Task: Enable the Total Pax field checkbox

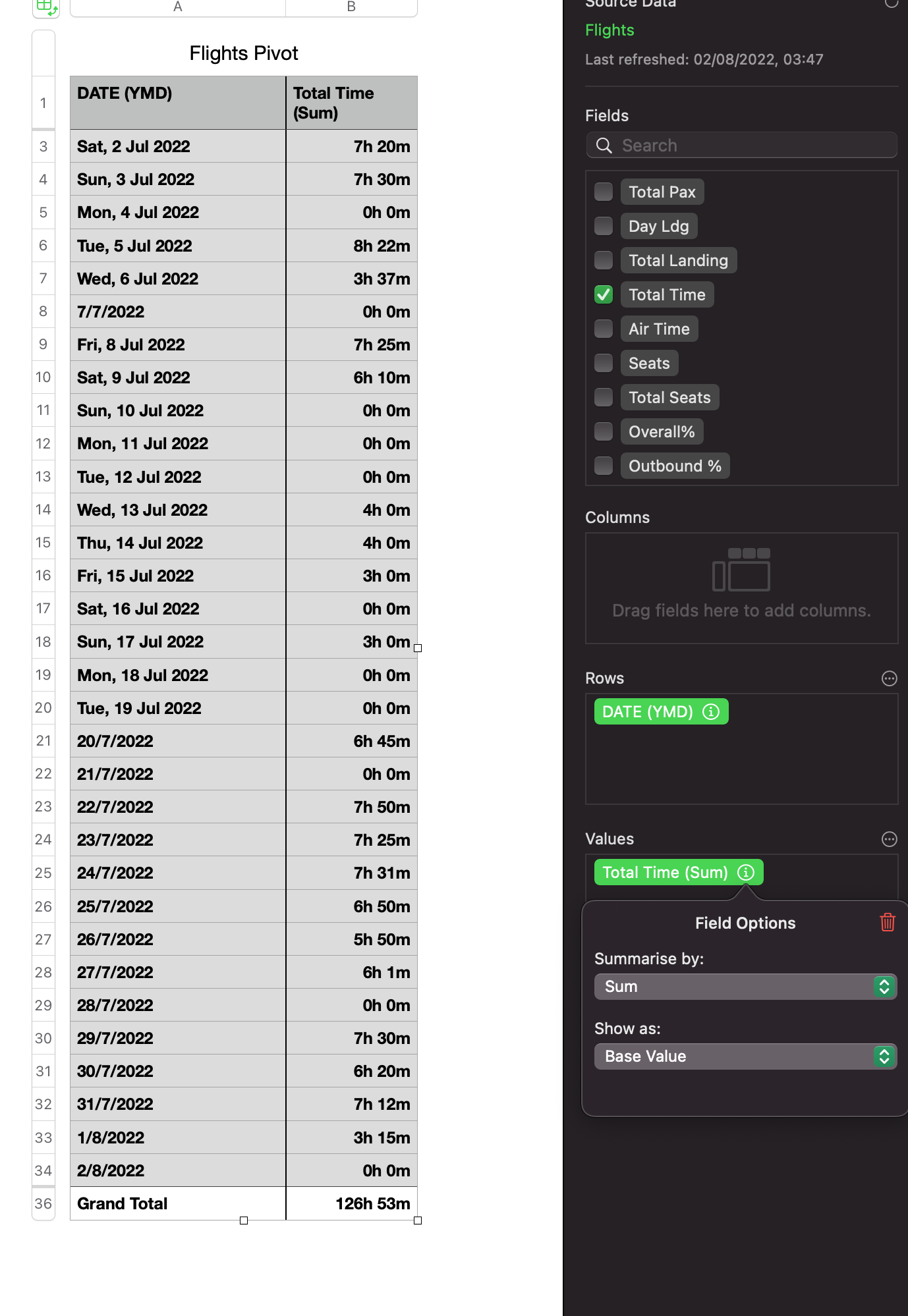Action: click(x=603, y=192)
